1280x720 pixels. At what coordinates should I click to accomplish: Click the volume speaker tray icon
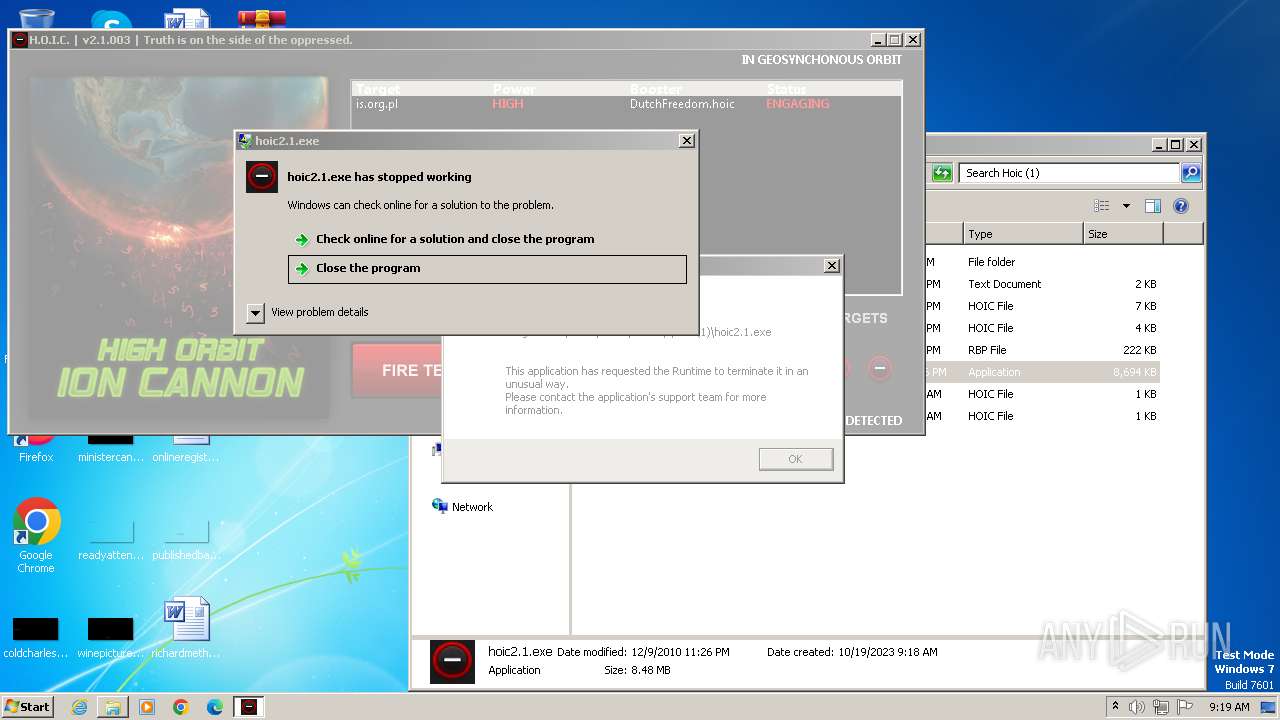pyautogui.click(x=1137, y=707)
